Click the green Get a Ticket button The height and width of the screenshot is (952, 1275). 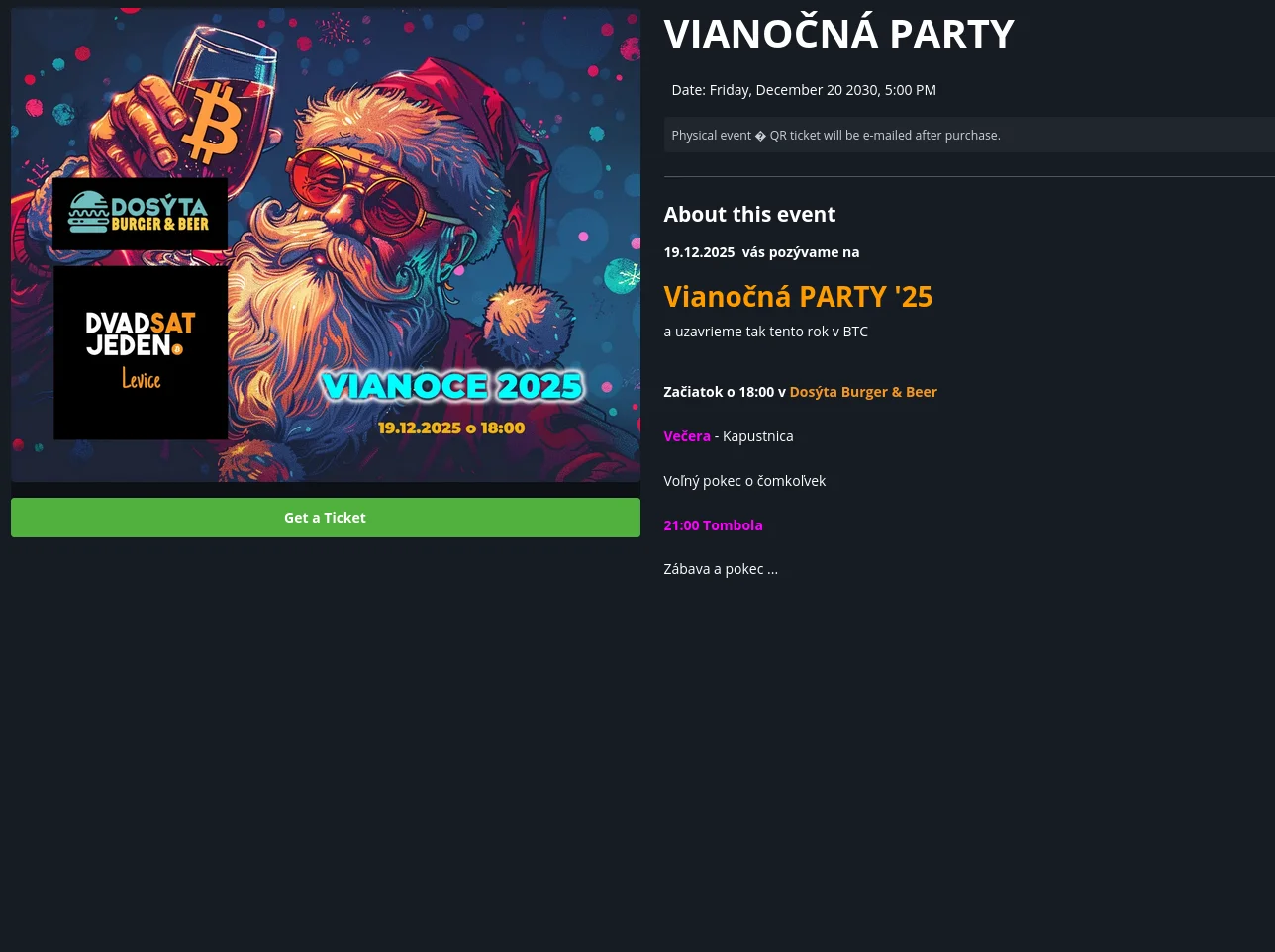click(326, 518)
